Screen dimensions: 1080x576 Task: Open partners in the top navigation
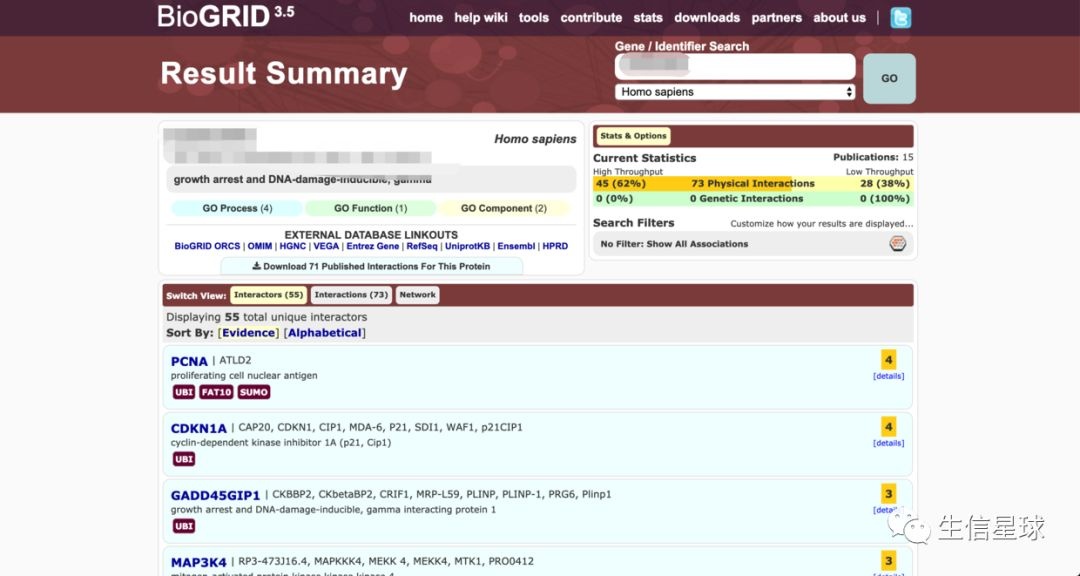pos(776,18)
